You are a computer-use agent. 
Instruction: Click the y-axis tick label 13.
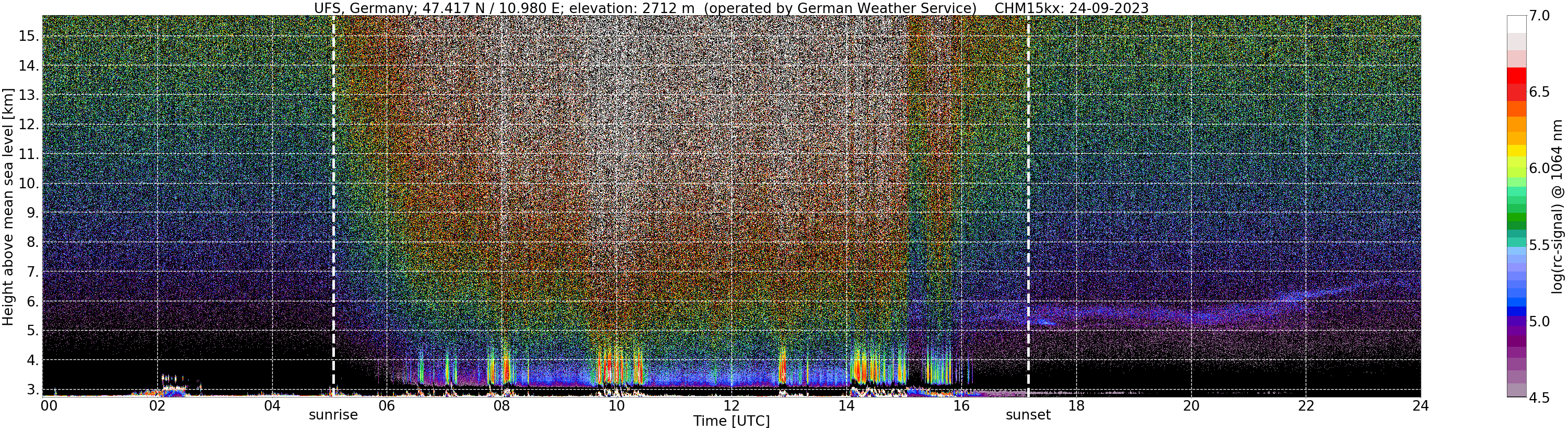(29, 95)
